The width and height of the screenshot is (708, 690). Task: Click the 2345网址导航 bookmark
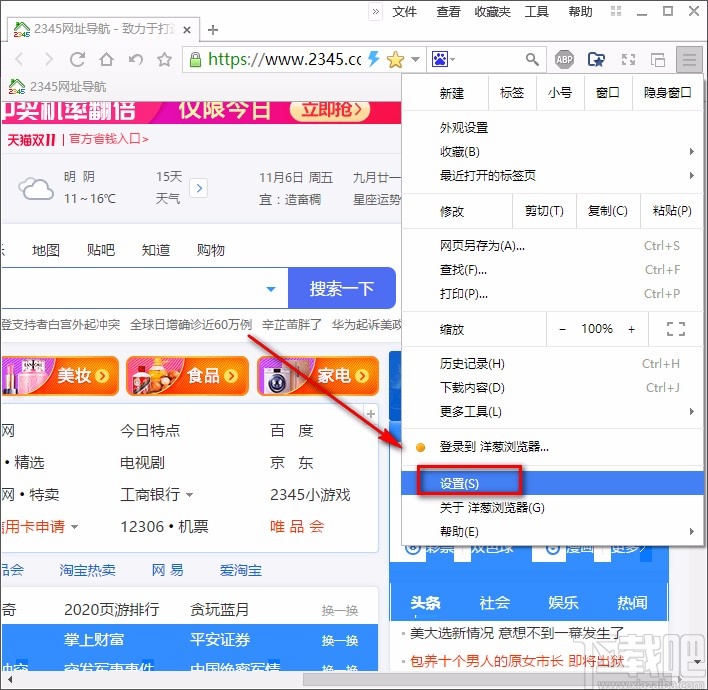coord(57,86)
